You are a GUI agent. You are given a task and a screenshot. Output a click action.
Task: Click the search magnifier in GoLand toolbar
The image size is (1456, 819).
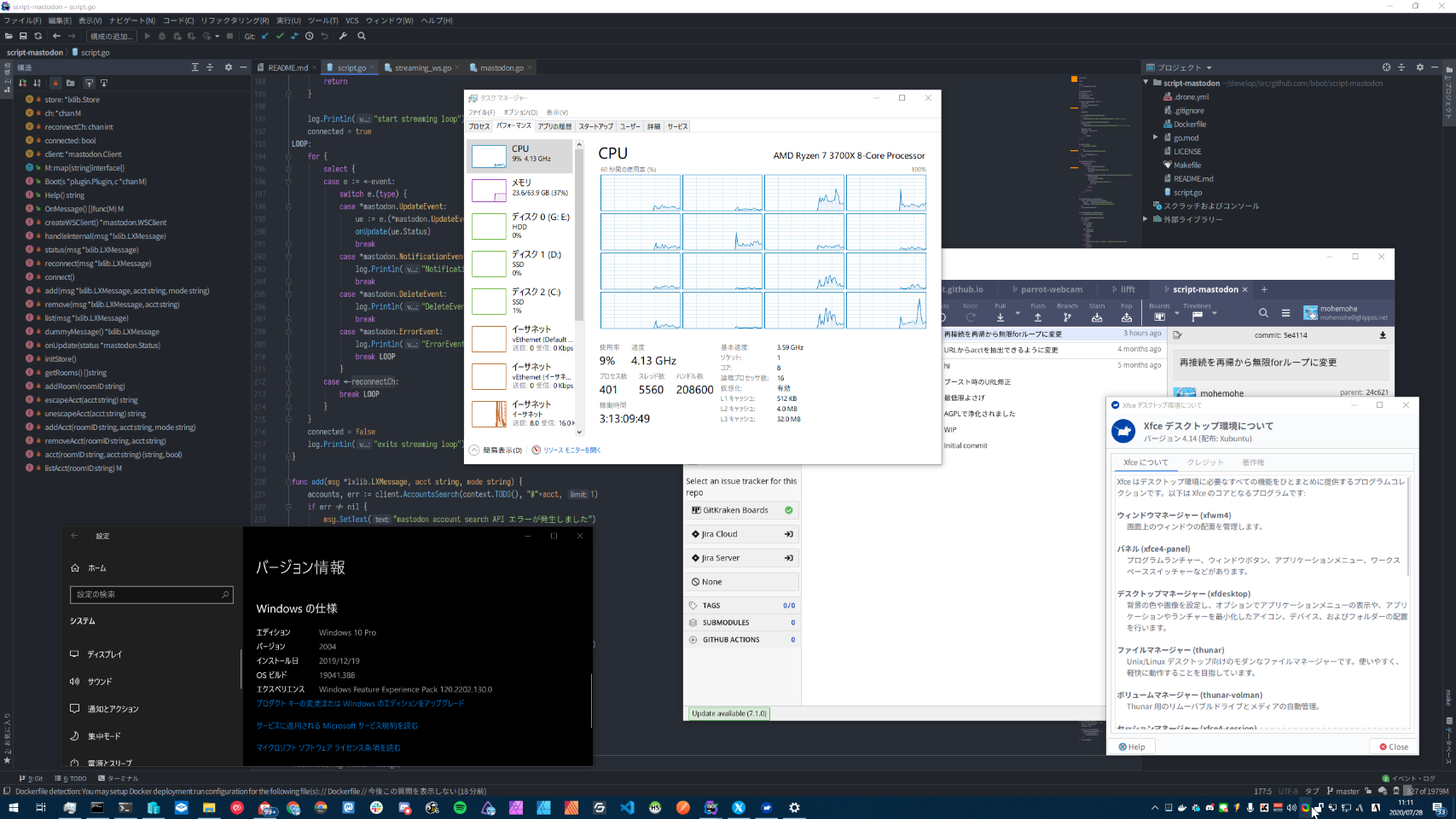[362, 36]
